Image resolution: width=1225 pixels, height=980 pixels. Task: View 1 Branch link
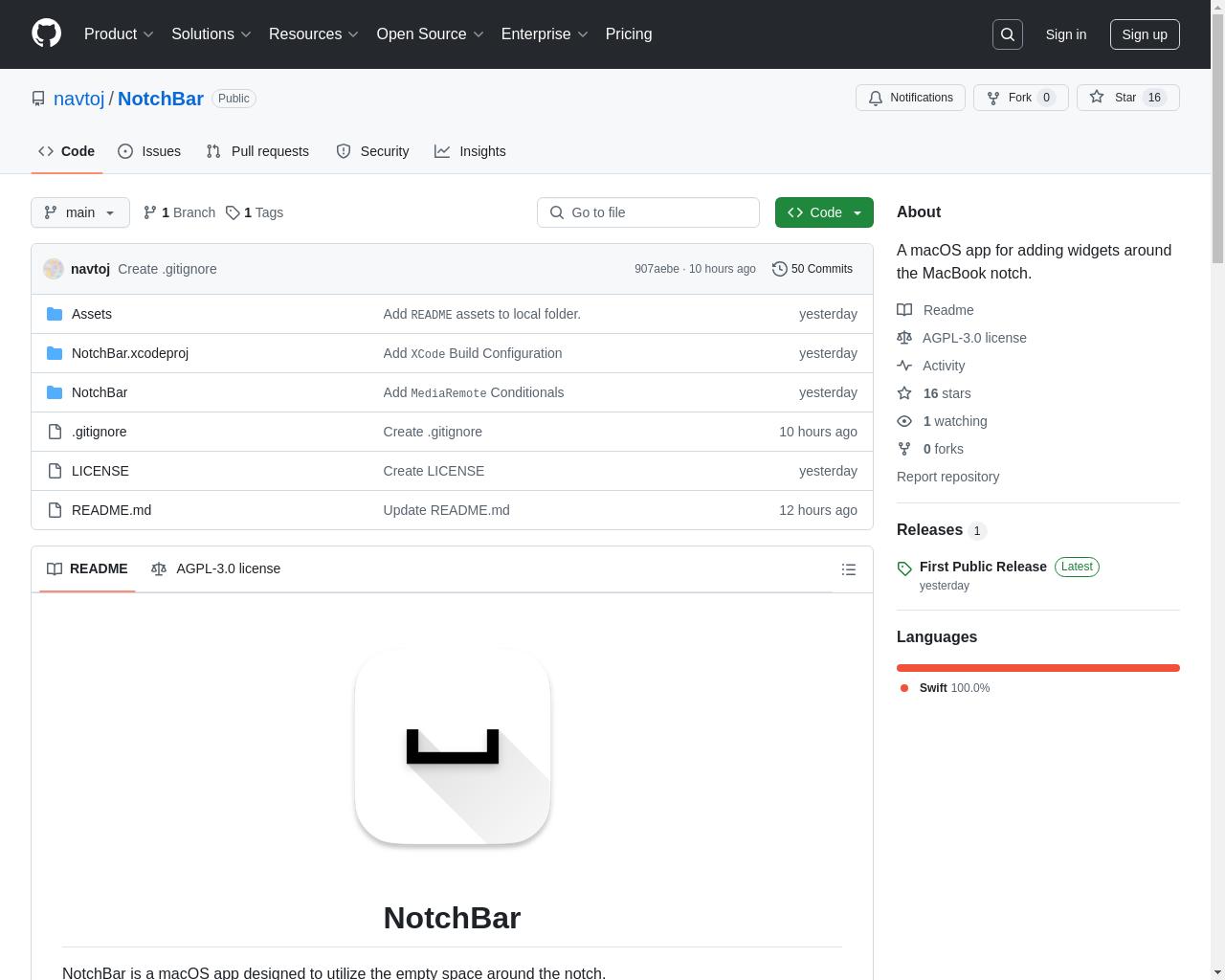[179, 212]
